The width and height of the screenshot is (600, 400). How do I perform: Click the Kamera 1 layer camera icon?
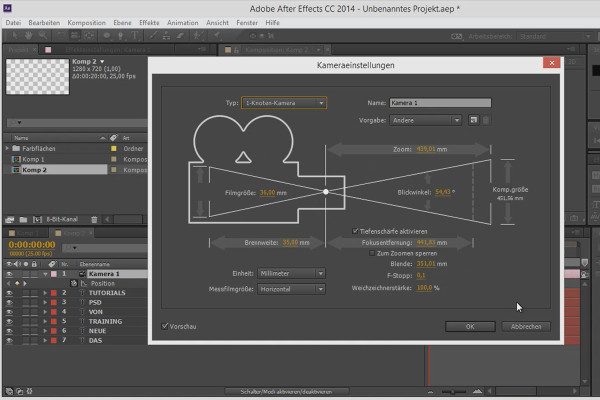[82, 274]
